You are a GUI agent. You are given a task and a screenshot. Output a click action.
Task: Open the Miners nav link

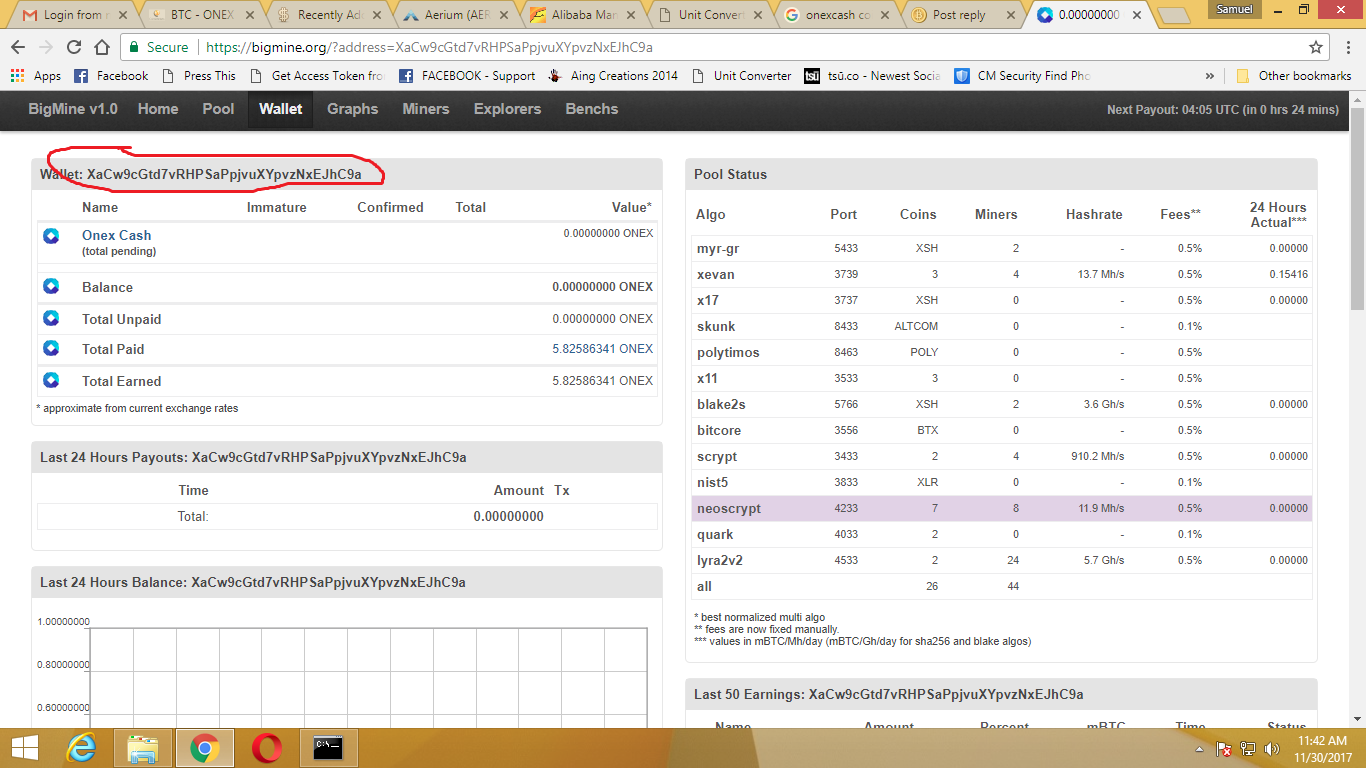click(x=426, y=109)
